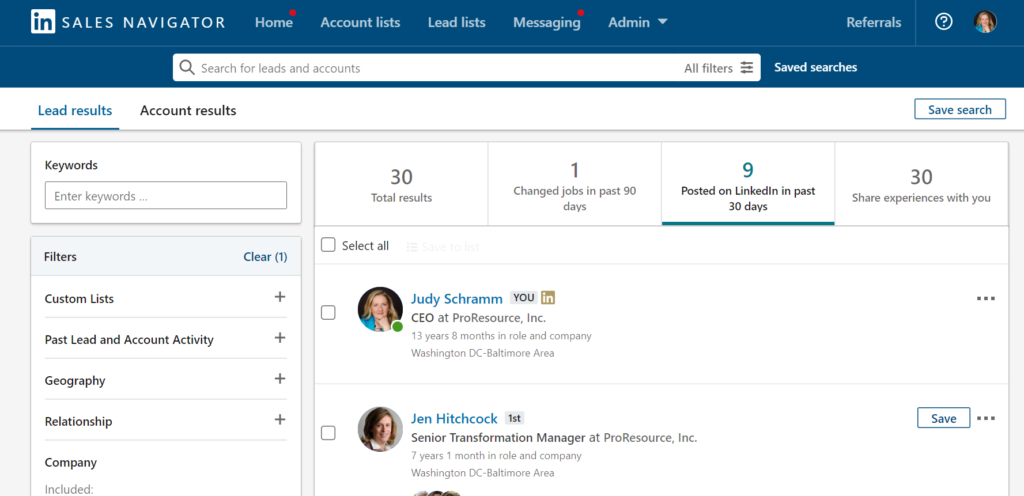1024x496 pixels.
Task: Expand the Geography filter
Action: (280, 379)
